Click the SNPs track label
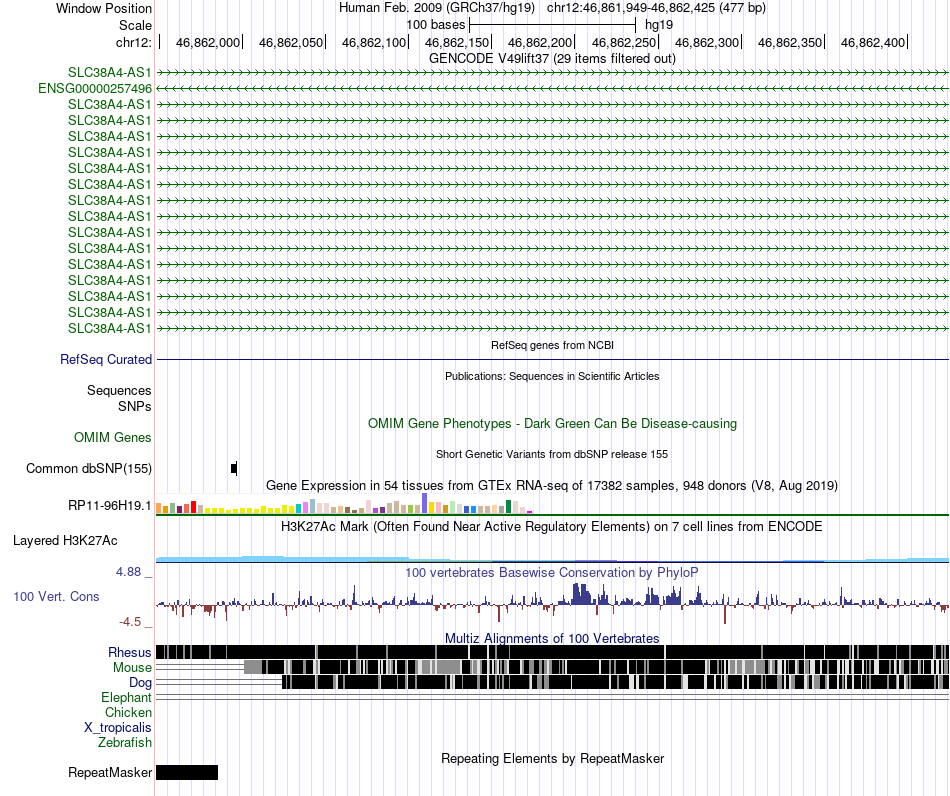The height and width of the screenshot is (796, 950). click(135, 406)
